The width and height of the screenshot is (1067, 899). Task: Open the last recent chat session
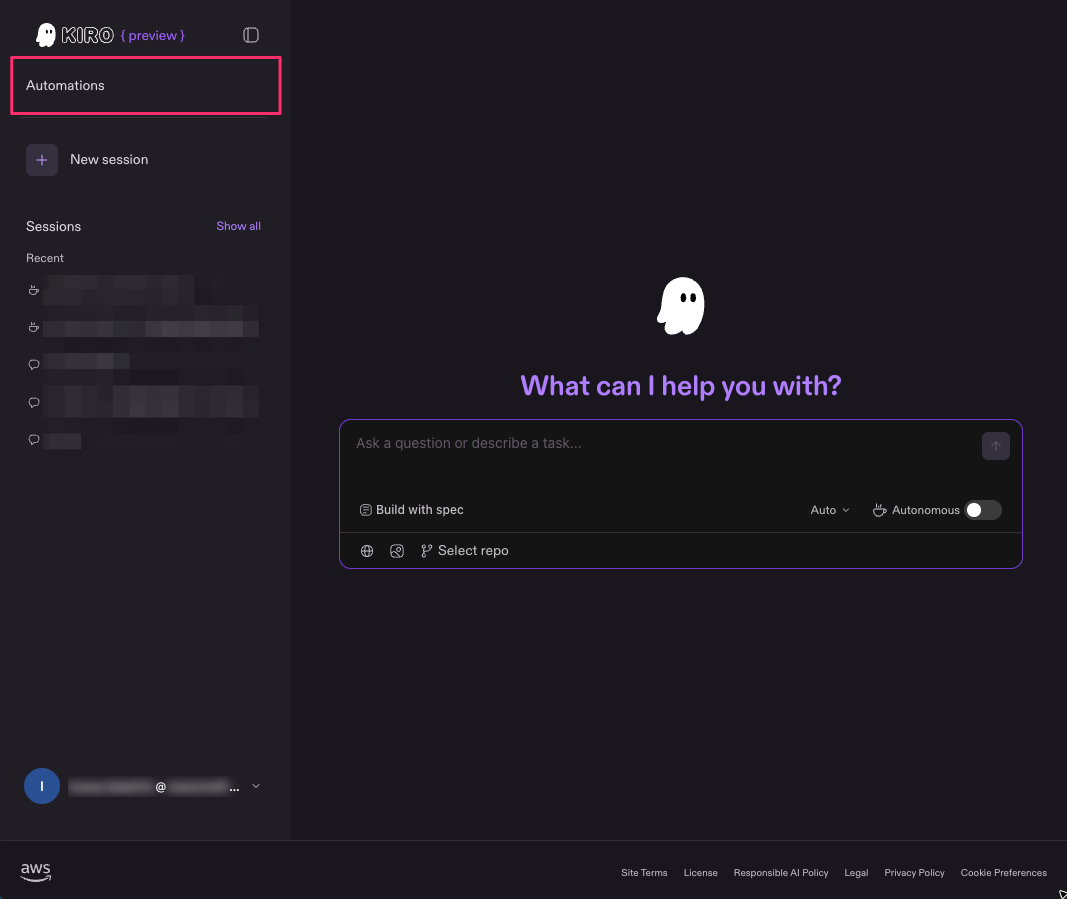click(143, 440)
